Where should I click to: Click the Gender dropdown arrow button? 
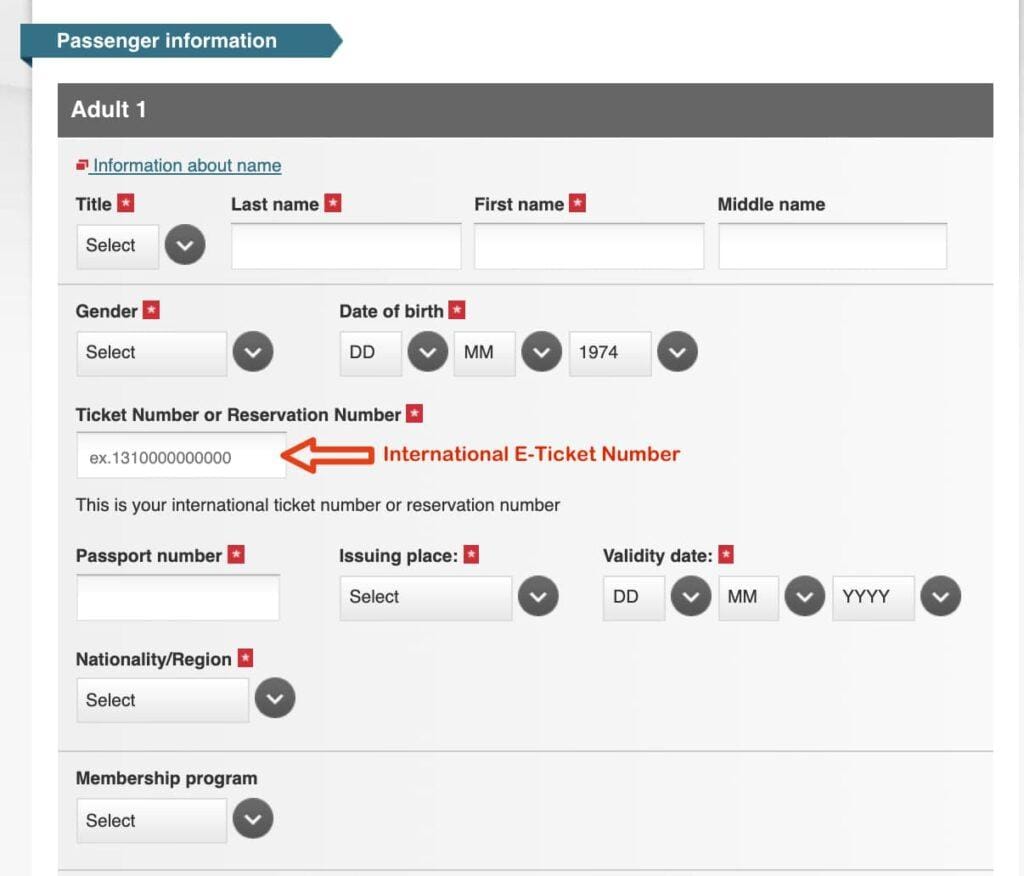[253, 351]
